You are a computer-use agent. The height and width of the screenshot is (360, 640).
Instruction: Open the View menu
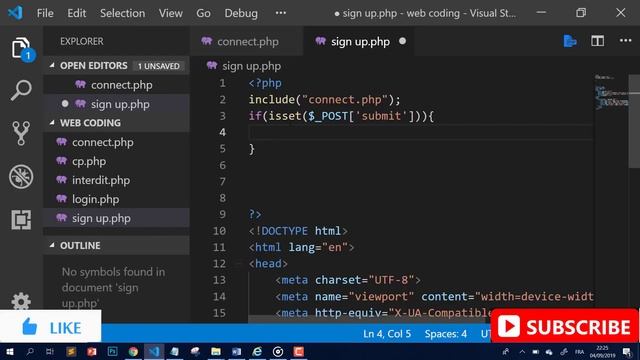pyautogui.click(x=171, y=13)
